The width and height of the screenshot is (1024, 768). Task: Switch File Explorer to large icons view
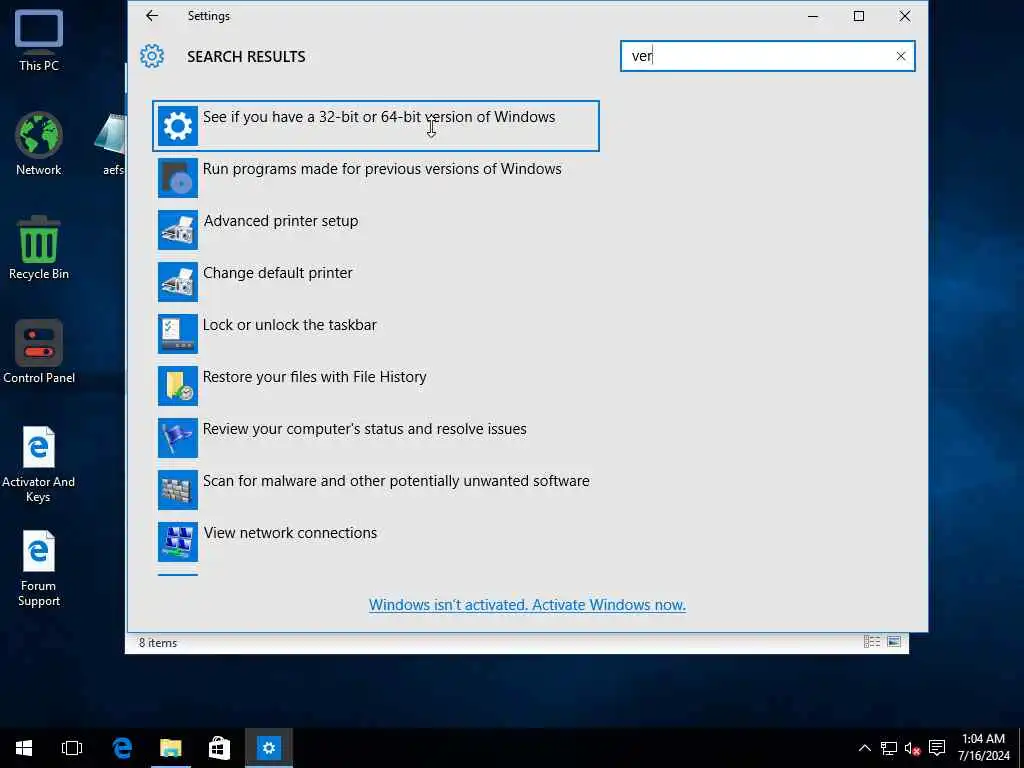point(894,642)
